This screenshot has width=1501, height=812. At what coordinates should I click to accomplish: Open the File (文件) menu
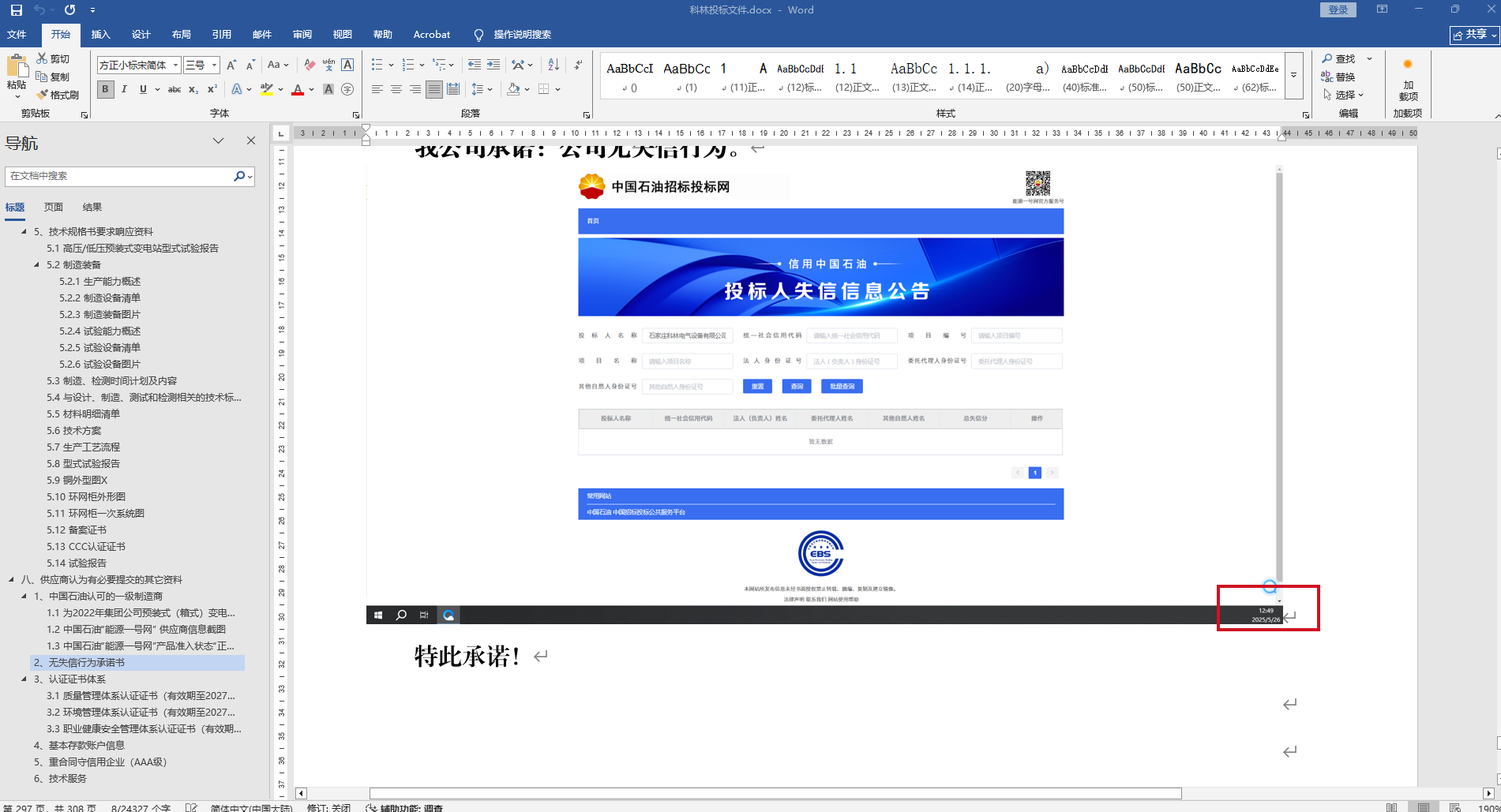coord(17,35)
